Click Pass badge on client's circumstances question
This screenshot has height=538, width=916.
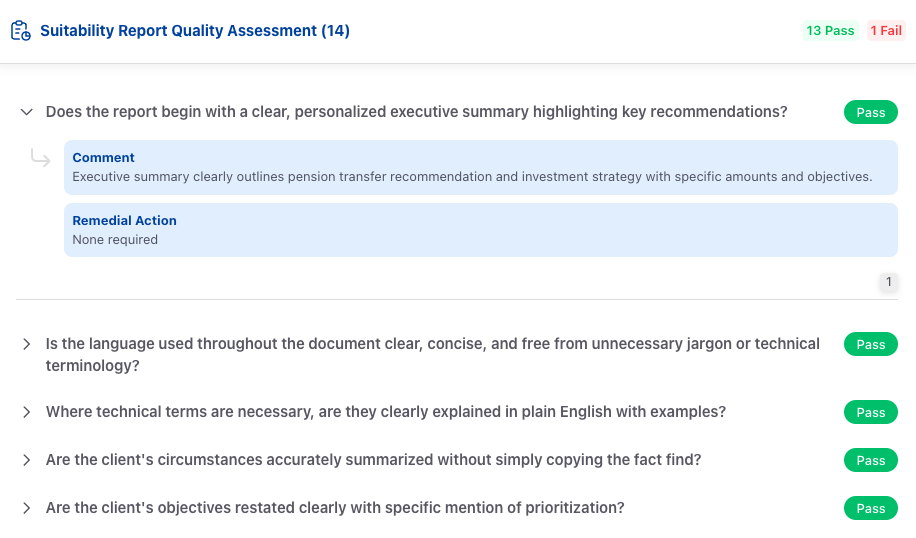coord(870,460)
